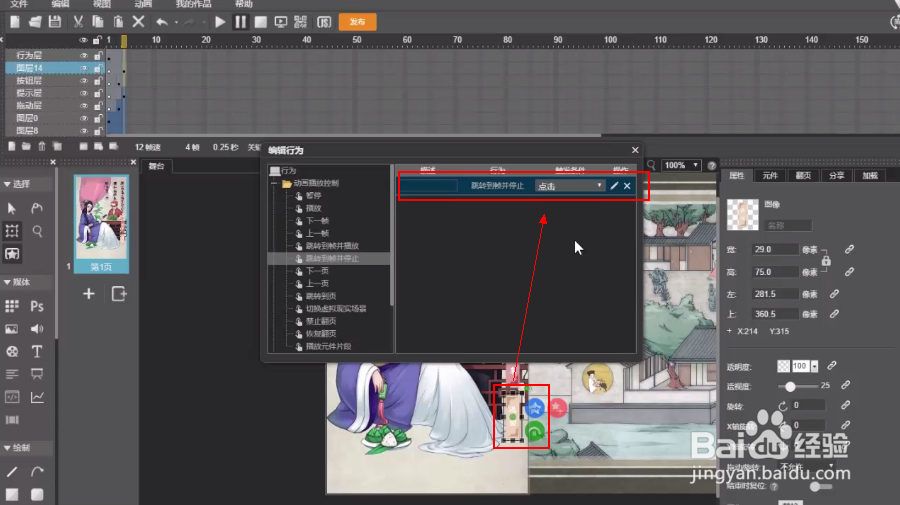The width and height of the screenshot is (900, 505).
Task: Play the animation
Action: 220,22
